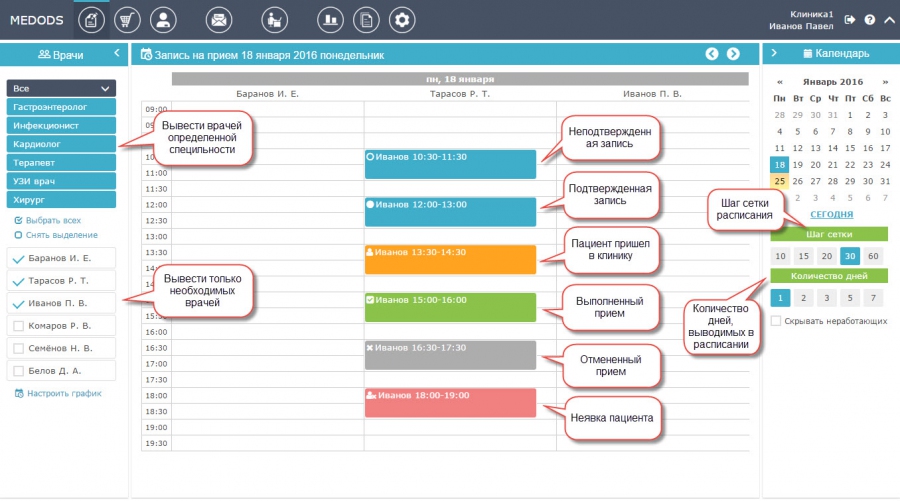Click the logout exit icon
This screenshot has height=501, width=900.
point(850,20)
